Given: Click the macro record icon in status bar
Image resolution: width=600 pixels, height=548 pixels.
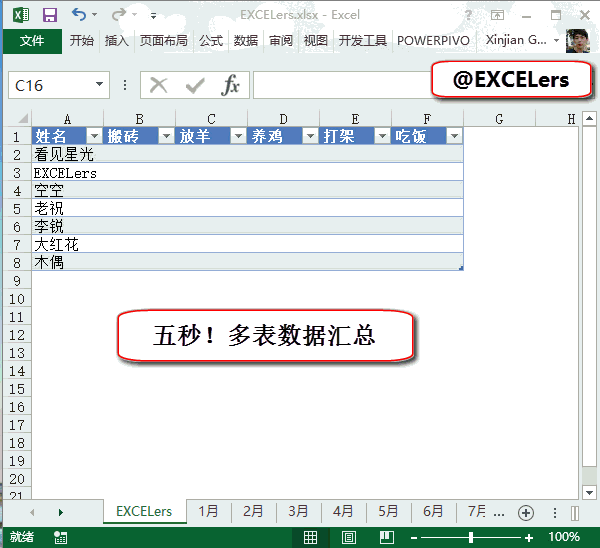Looking at the screenshot, I should coord(61,538).
